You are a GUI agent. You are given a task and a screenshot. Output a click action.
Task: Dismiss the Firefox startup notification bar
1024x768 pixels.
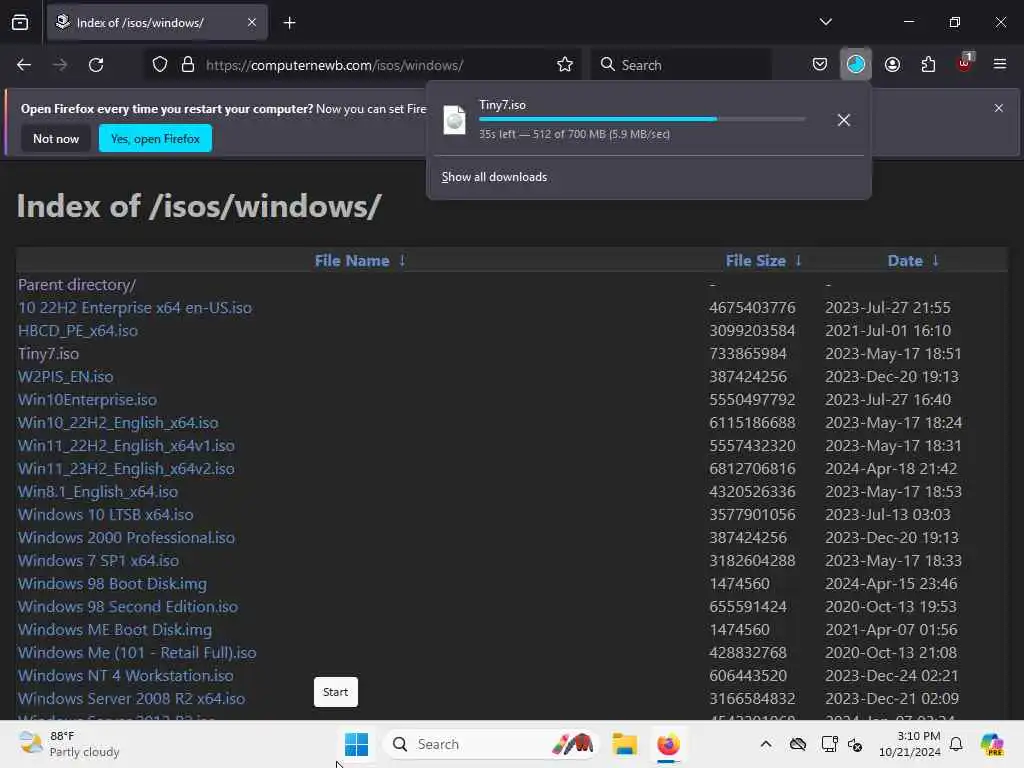[x=999, y=108]
